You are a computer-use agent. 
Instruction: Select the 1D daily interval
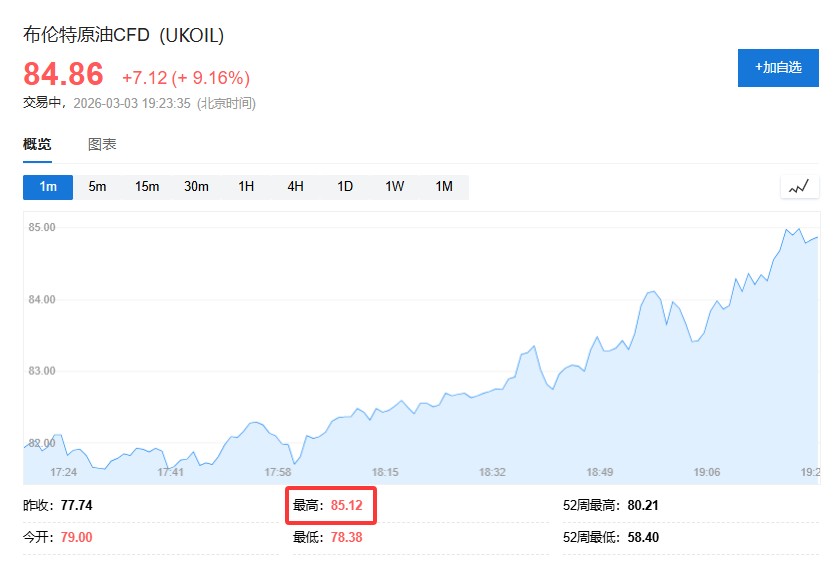(345, 187)
